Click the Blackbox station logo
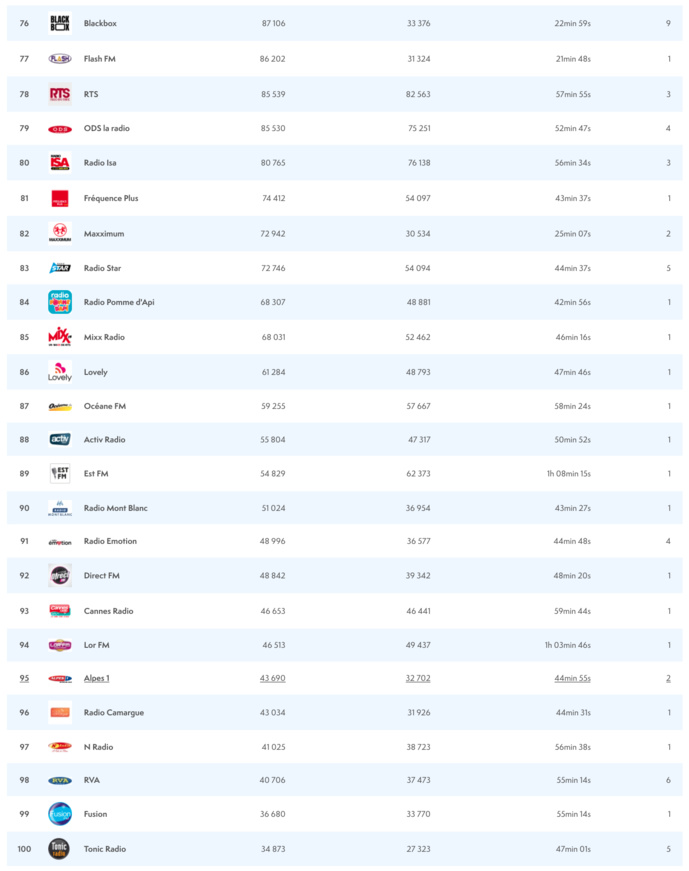 pyautogui.click(x=60, y=23)
